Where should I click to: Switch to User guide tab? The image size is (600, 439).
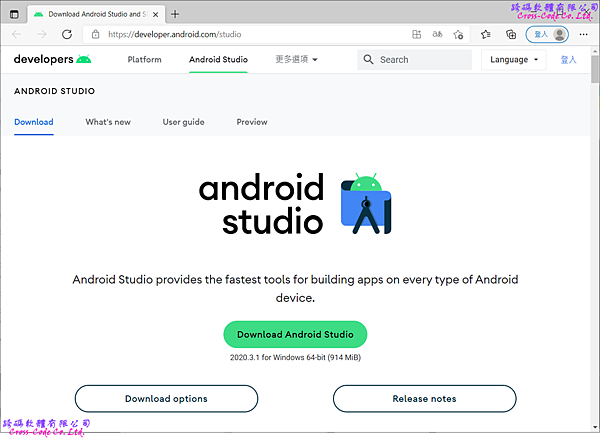click(x=183, y=122)
